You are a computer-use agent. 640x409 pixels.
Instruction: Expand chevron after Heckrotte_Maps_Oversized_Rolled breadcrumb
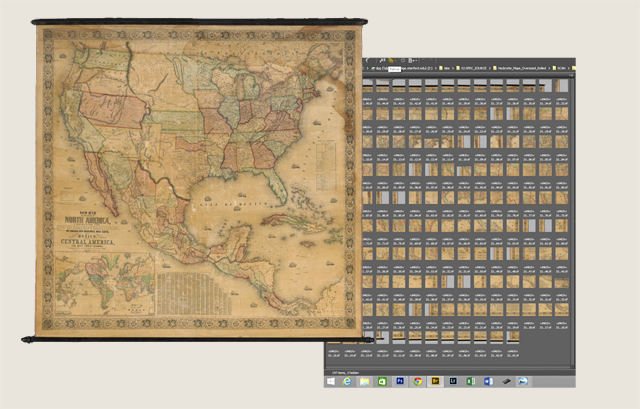point(552,68)
